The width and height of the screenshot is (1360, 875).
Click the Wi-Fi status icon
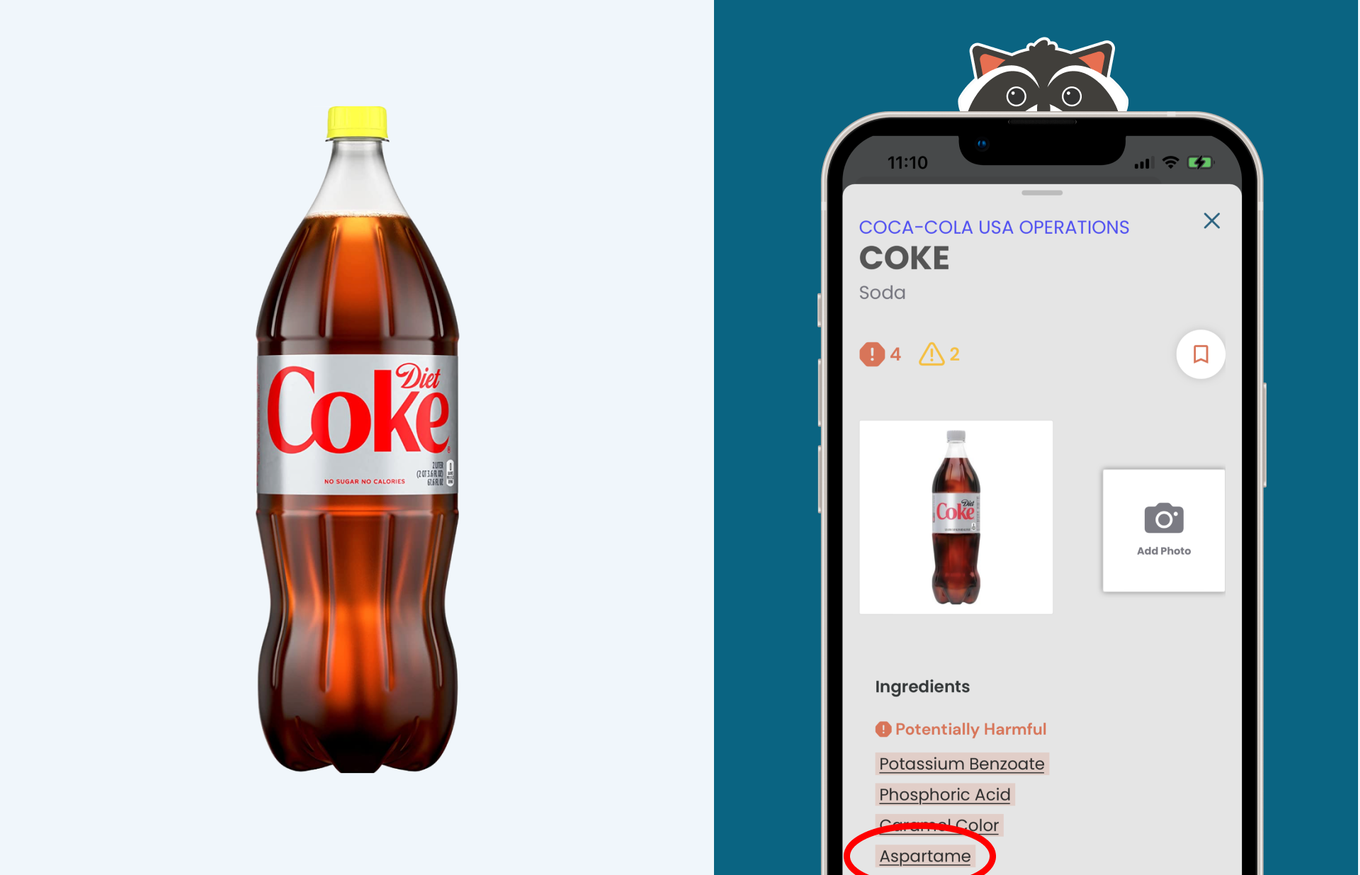pos(1170,162)
